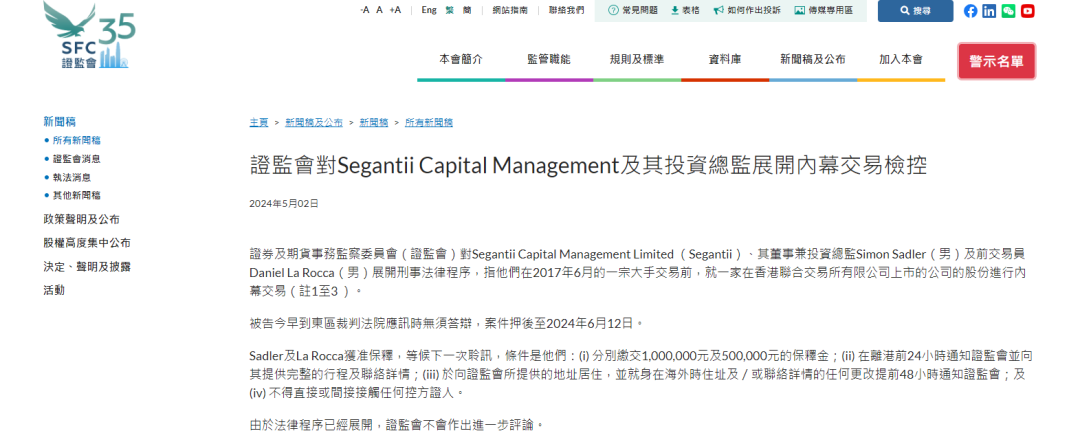Click the red 警示名單 button

click(997, 61)
